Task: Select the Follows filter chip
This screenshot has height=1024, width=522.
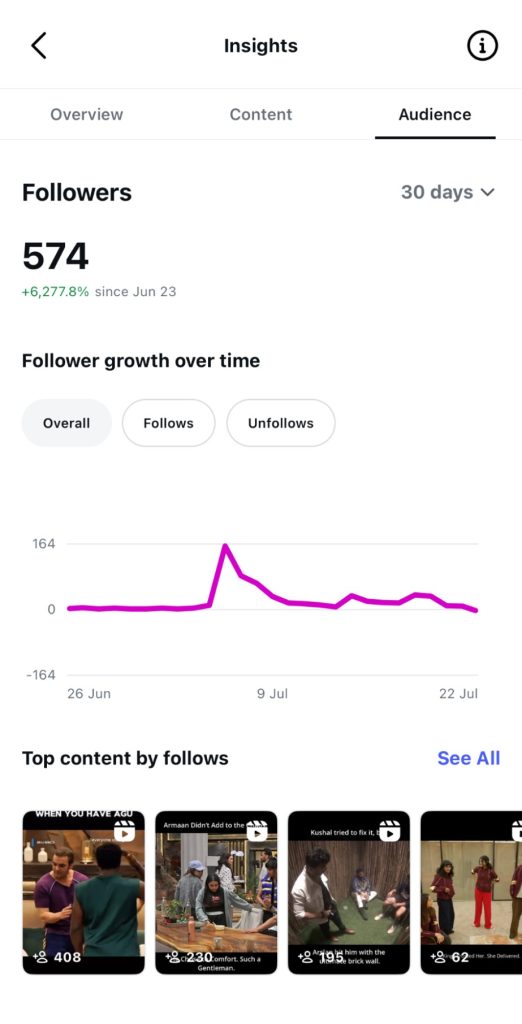Action: coord(169,423)
